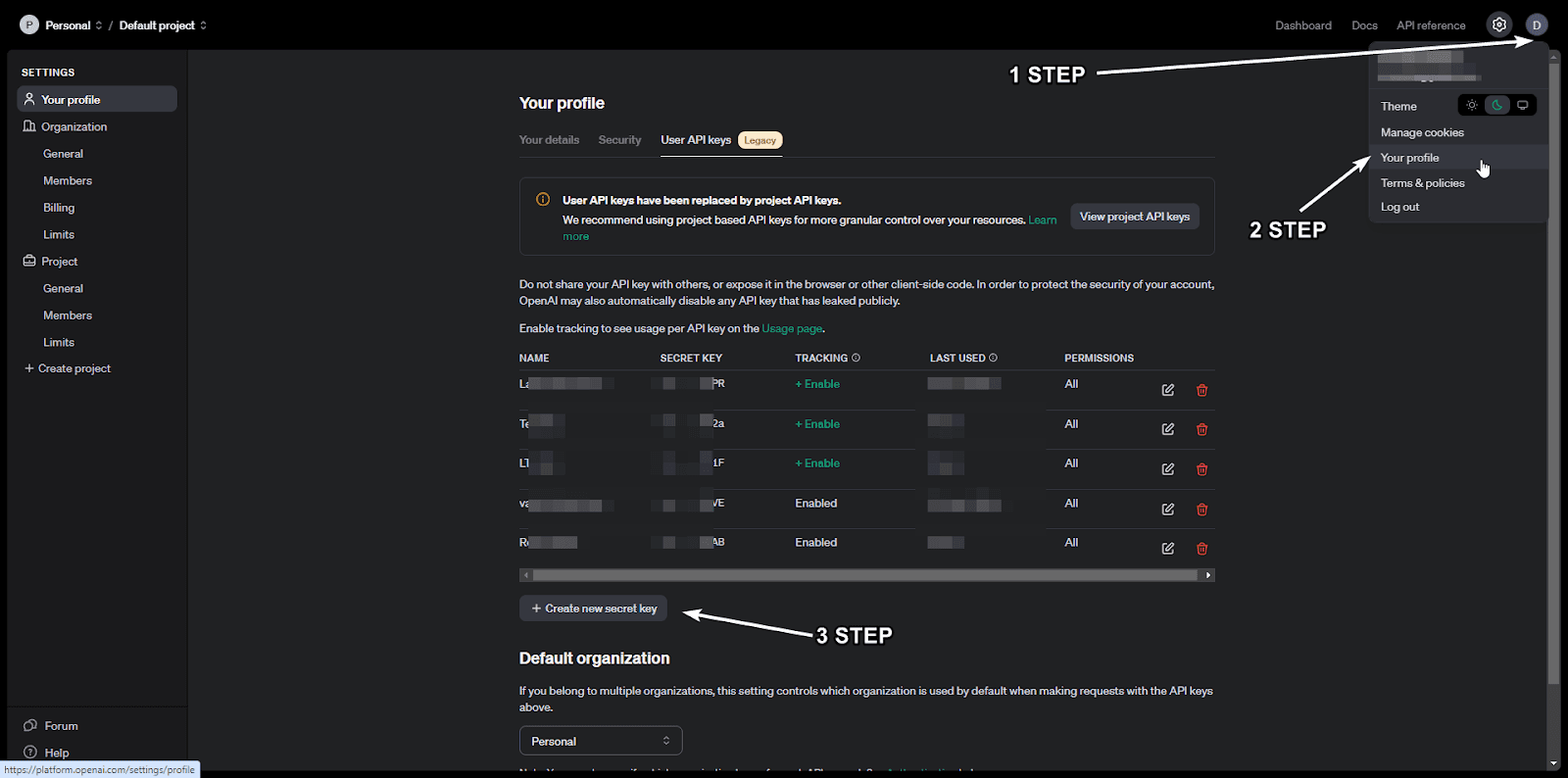Switch to the Security tab
Screen dimensions: 1568x778
click(619, 140)
